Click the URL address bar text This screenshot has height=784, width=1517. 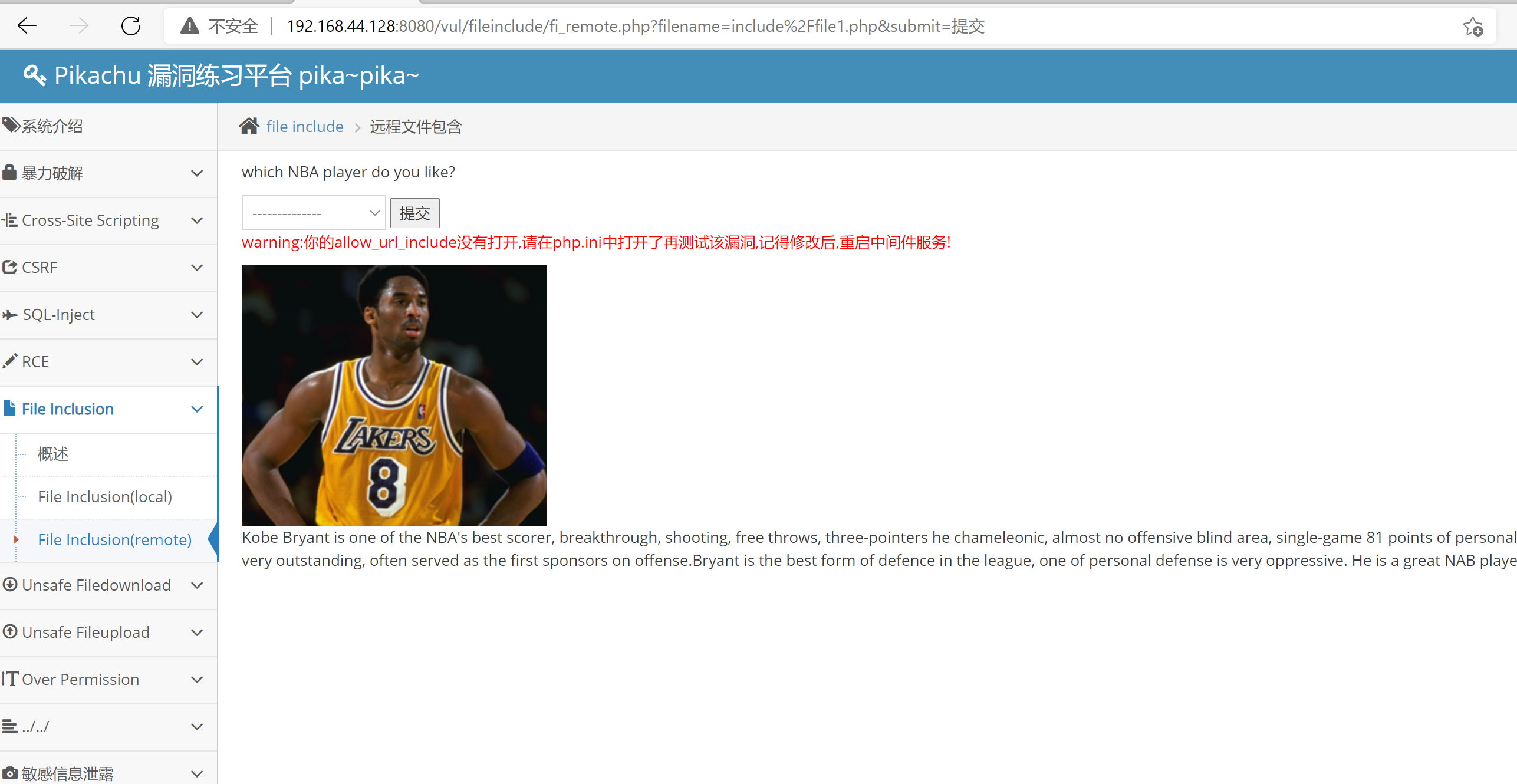(636, 27)
